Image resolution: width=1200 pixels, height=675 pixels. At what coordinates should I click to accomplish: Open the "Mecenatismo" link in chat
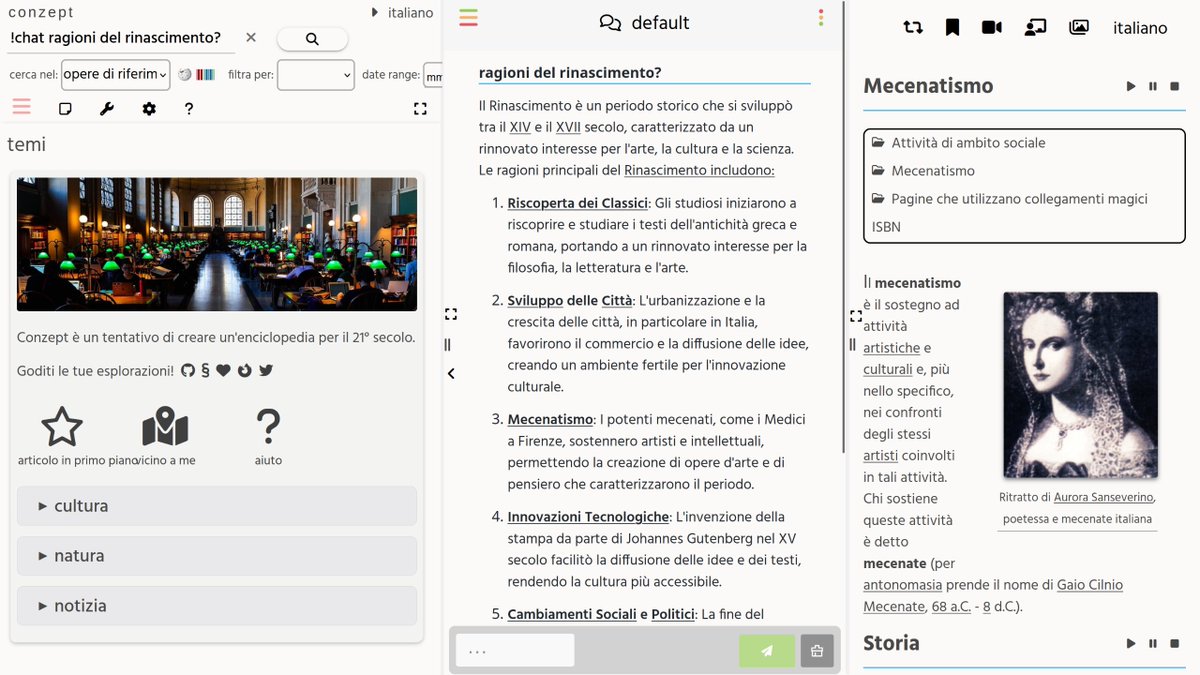(x=550, y=420)
